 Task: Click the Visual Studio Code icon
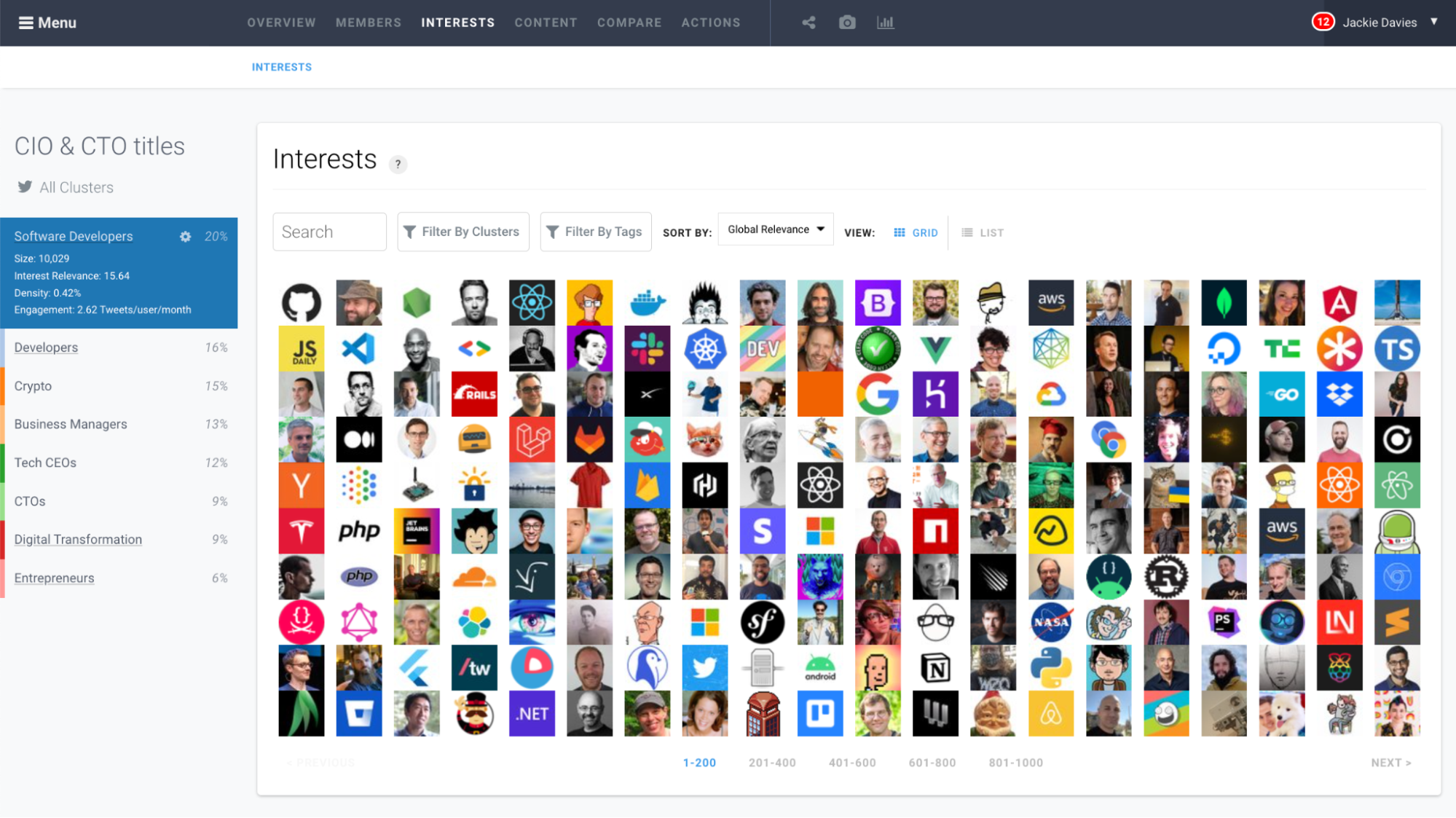coord(358,347)
